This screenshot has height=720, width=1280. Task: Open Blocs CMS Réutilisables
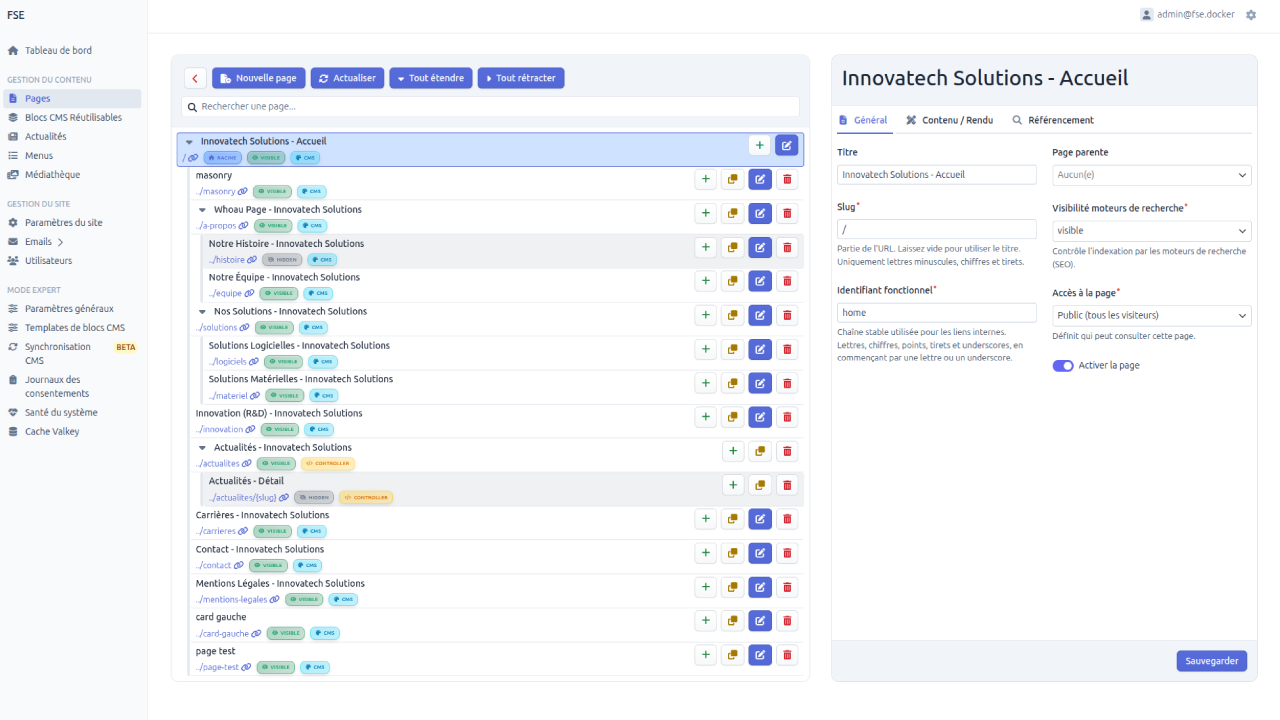pos(72,118)
